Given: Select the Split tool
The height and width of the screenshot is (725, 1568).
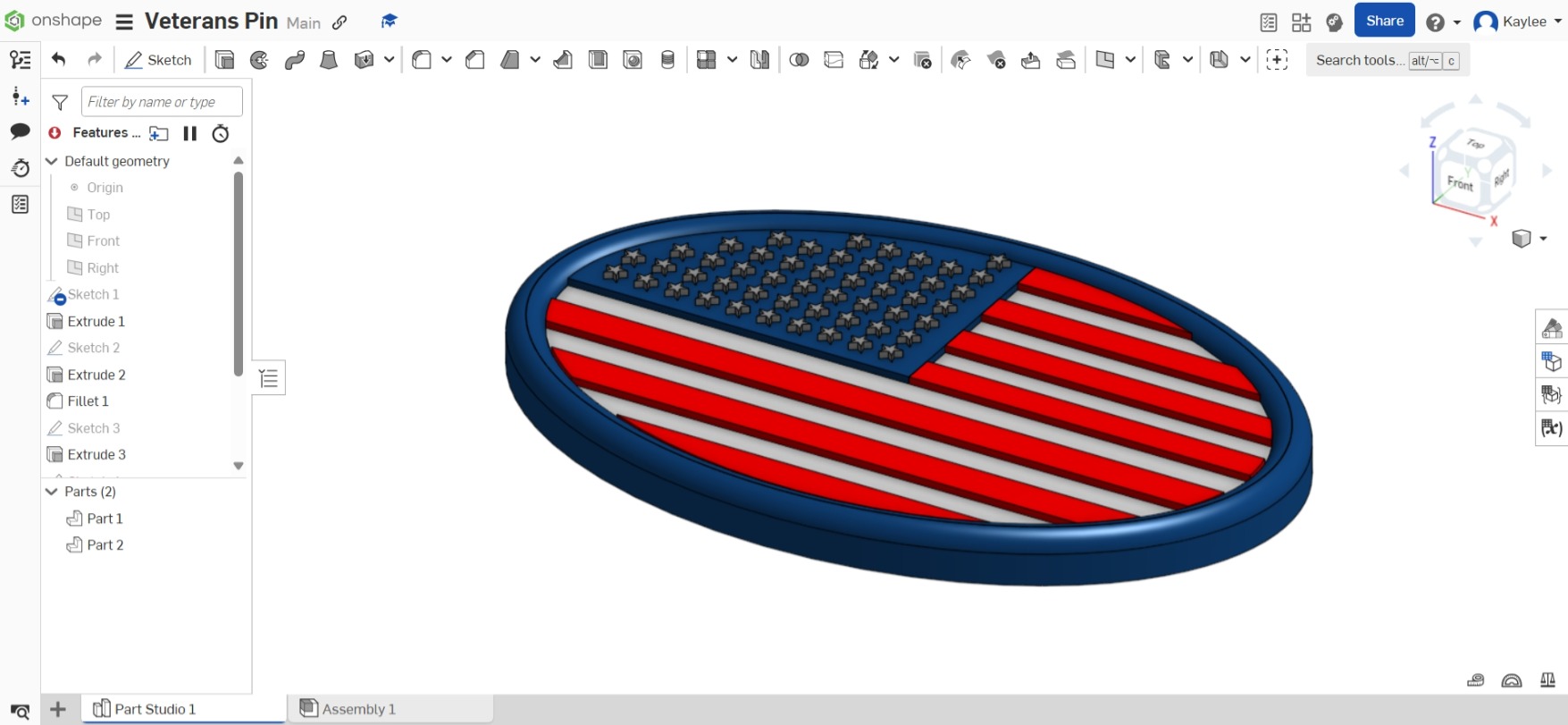Looking at the screenshot, I should pyautogui.click(x=834, y=60).
